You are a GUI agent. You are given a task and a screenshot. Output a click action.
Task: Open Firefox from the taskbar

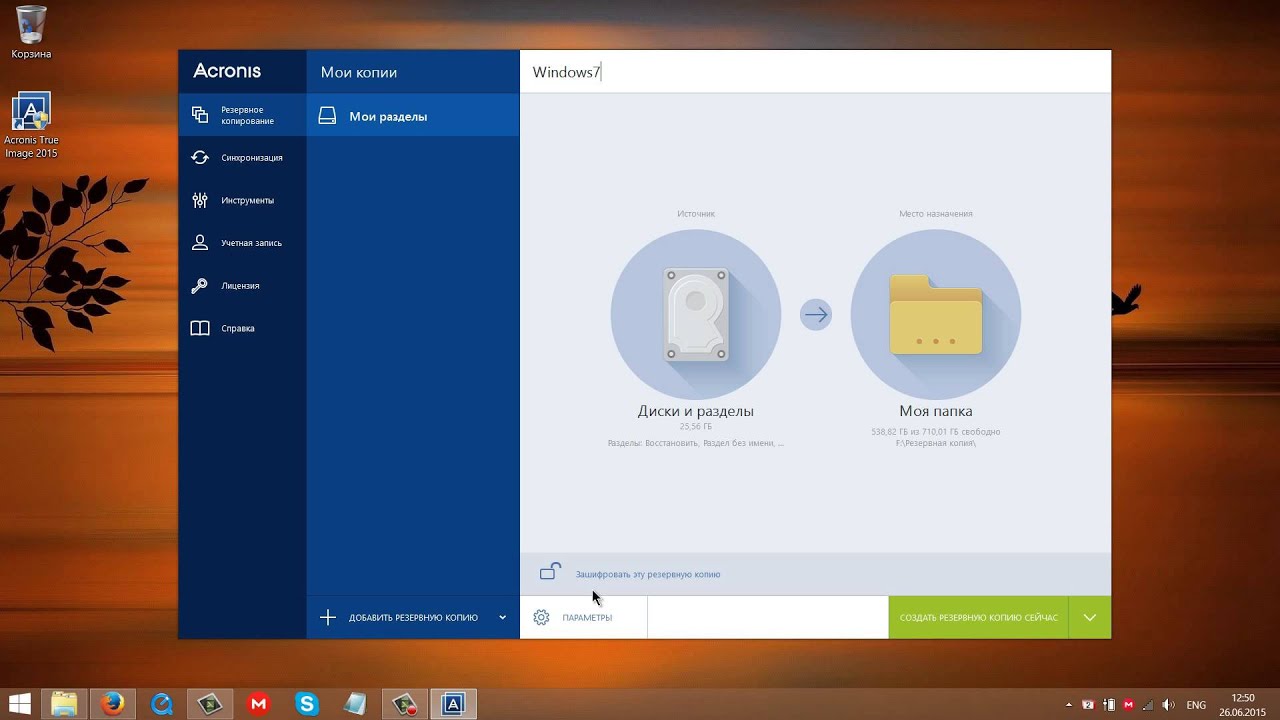113,704
